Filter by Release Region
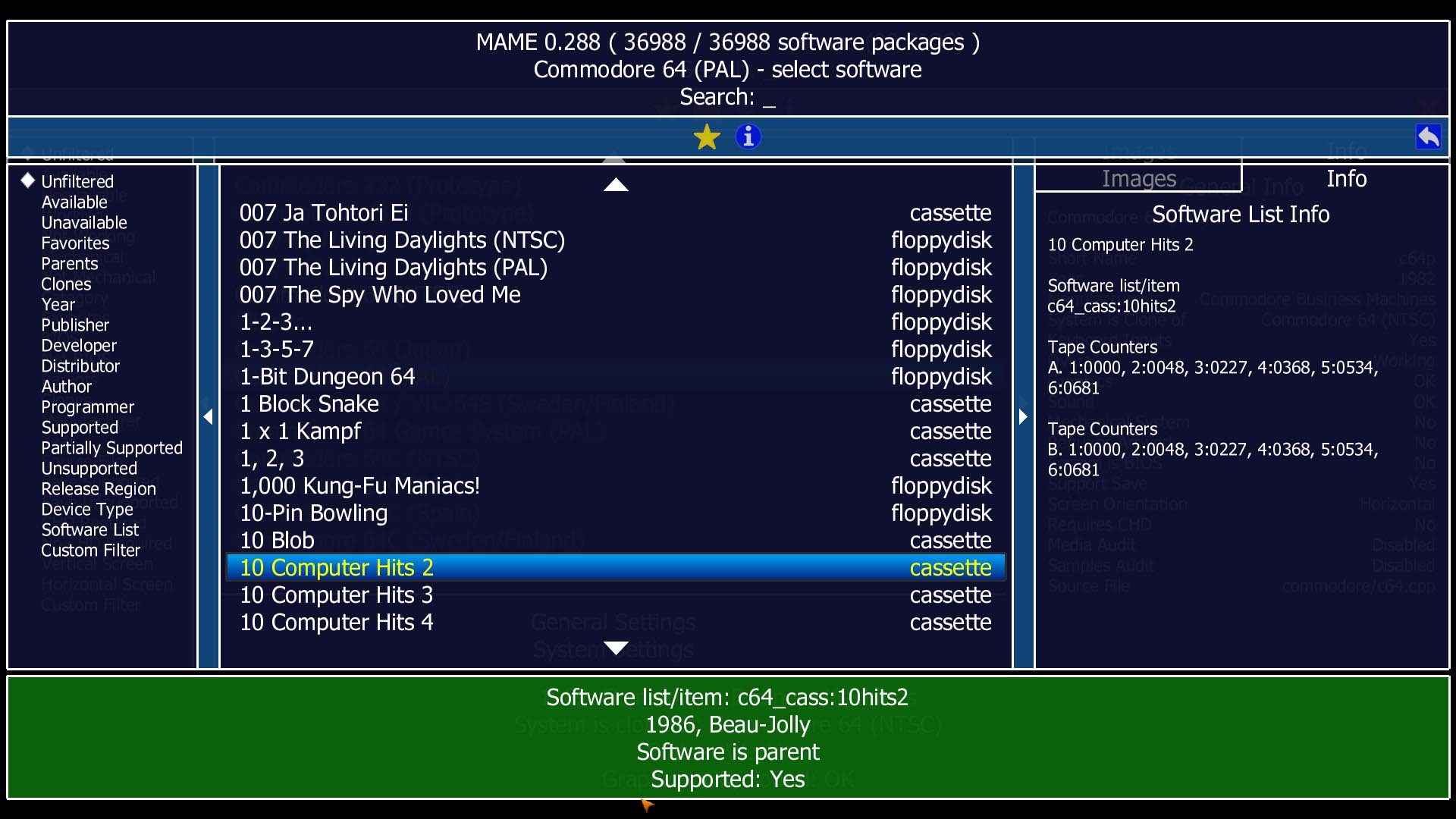The height and width of the screenshot is (819, 1456). coord(99,488)
